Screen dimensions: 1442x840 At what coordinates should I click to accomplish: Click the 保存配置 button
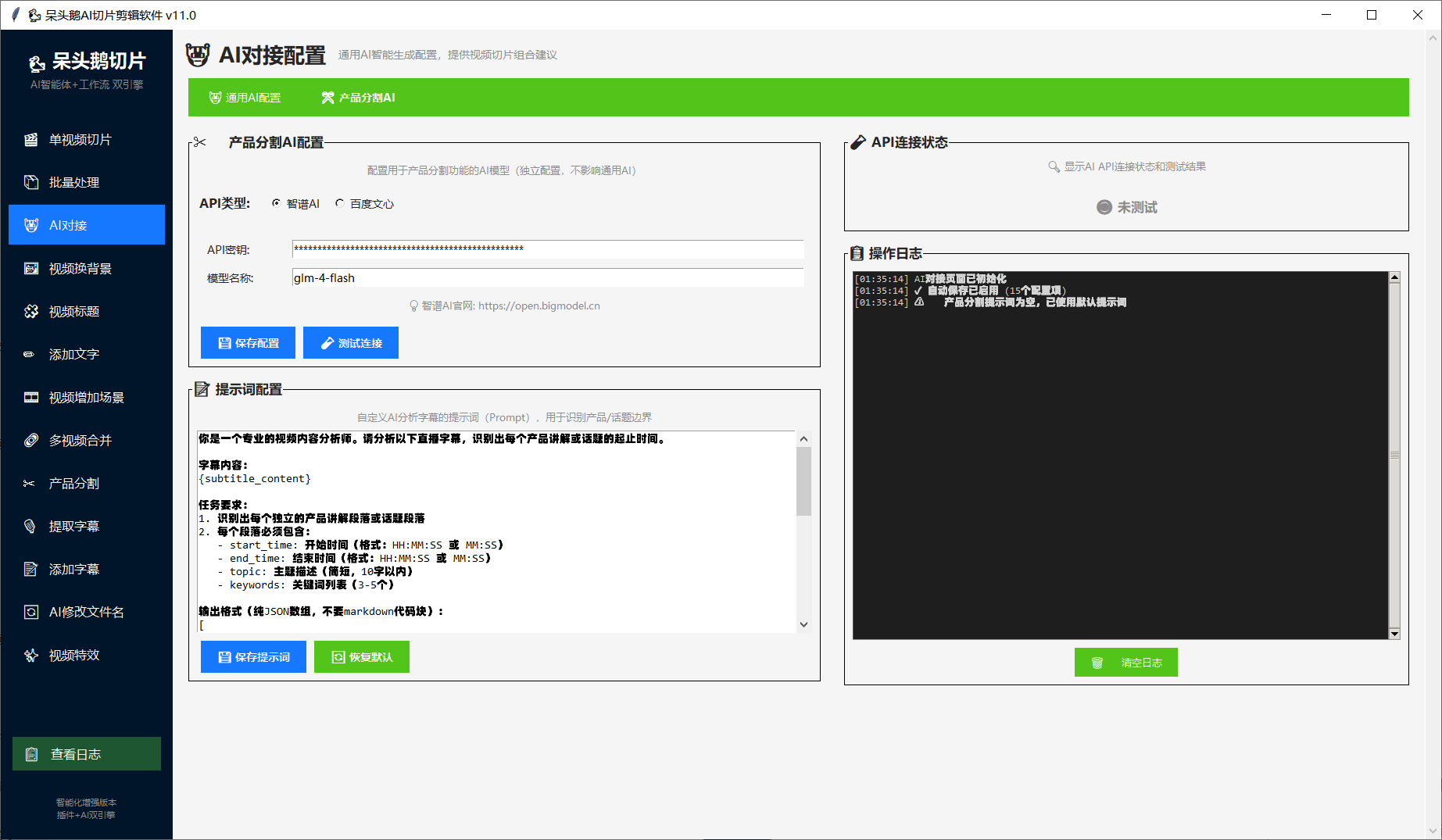click(248, 343)
